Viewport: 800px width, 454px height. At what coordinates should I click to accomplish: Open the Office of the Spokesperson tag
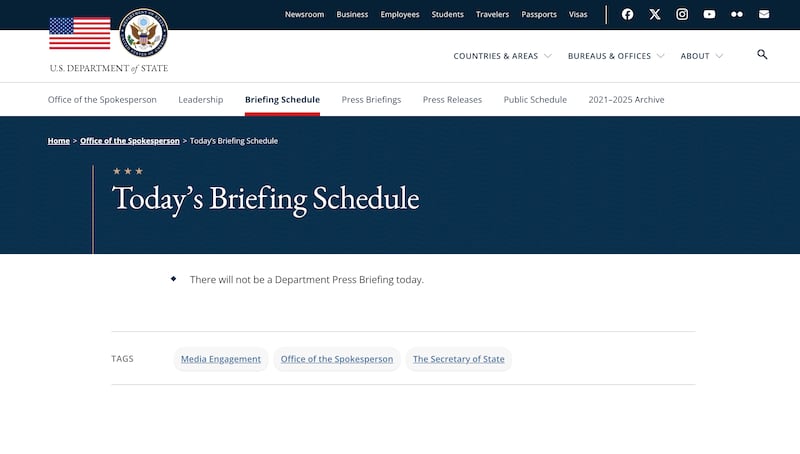[337, 359]
